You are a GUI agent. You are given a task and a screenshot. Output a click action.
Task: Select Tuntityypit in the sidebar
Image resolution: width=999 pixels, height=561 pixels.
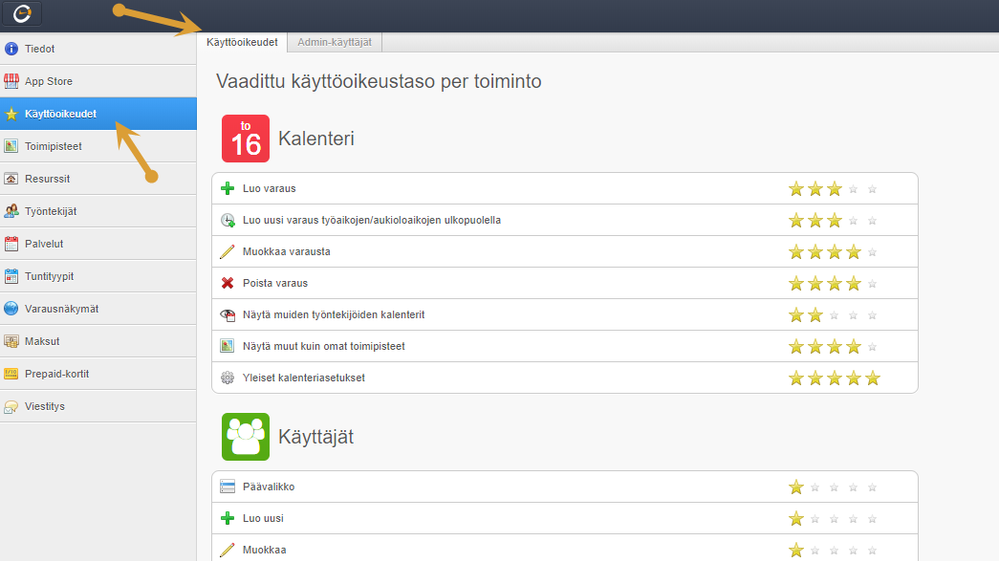(49, 276)
